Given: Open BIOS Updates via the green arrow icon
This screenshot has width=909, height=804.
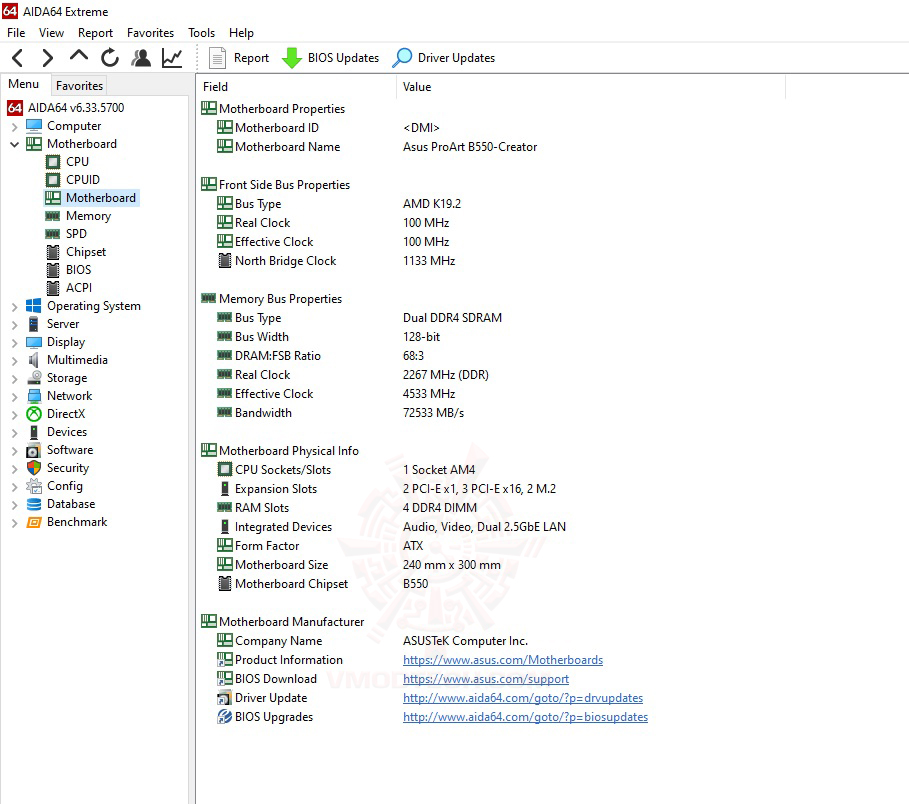Looking at the screenshot, I should click(x=294, y=57).
